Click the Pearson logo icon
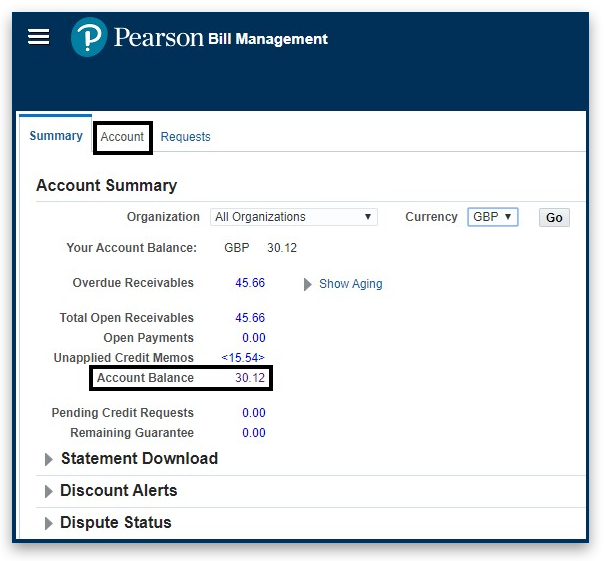Viewport: 607px width, 561px height. tap(89, 38)
